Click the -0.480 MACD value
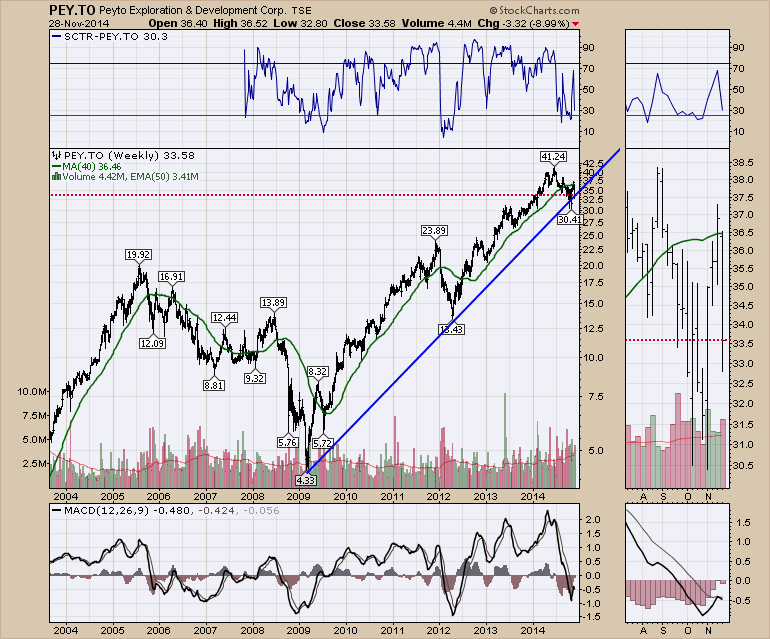The height and width of the screenshot is (639, 770). [171, 511]
